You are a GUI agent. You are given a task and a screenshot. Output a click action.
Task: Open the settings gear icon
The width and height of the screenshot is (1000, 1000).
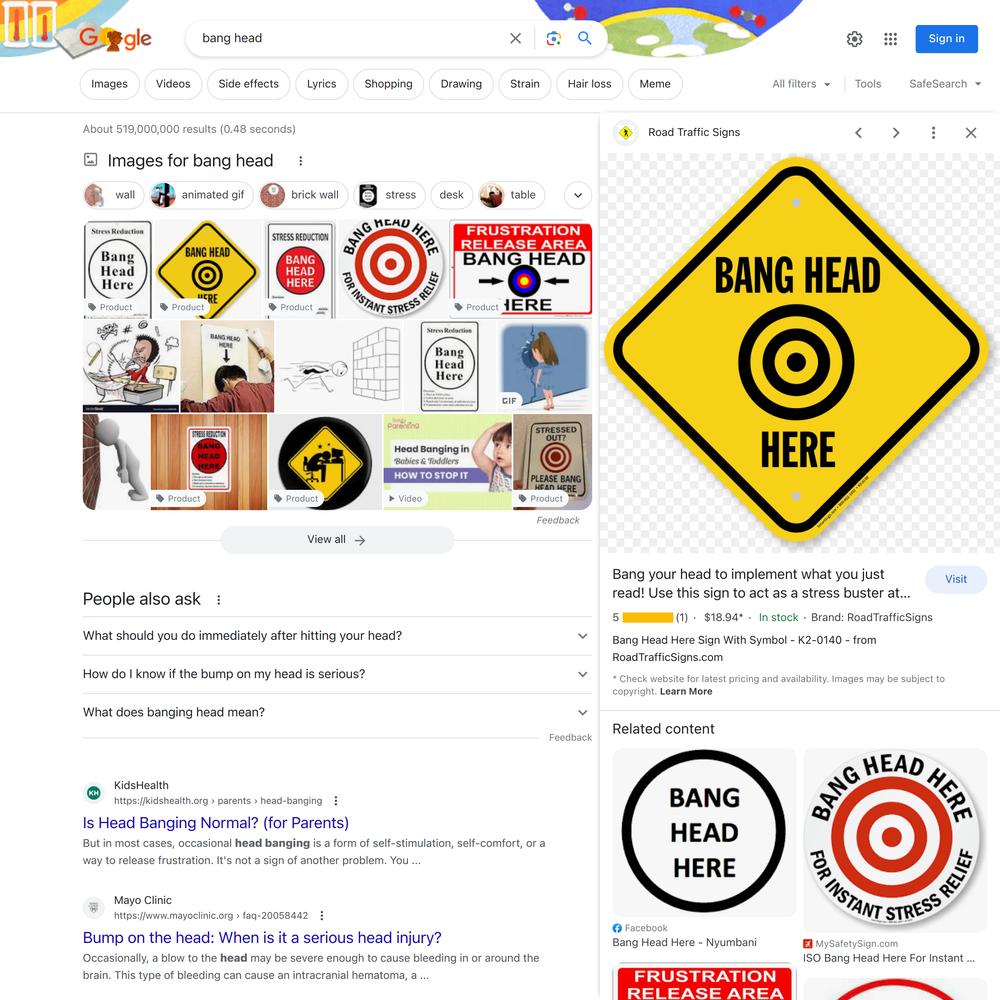click(x=855, y=39)
